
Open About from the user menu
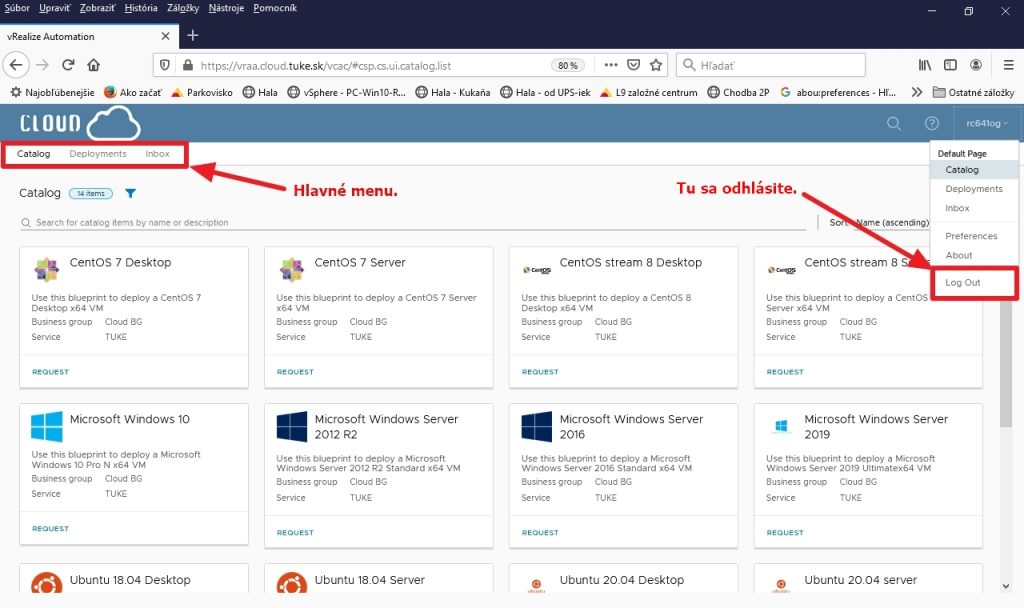[x=959, y=255]
